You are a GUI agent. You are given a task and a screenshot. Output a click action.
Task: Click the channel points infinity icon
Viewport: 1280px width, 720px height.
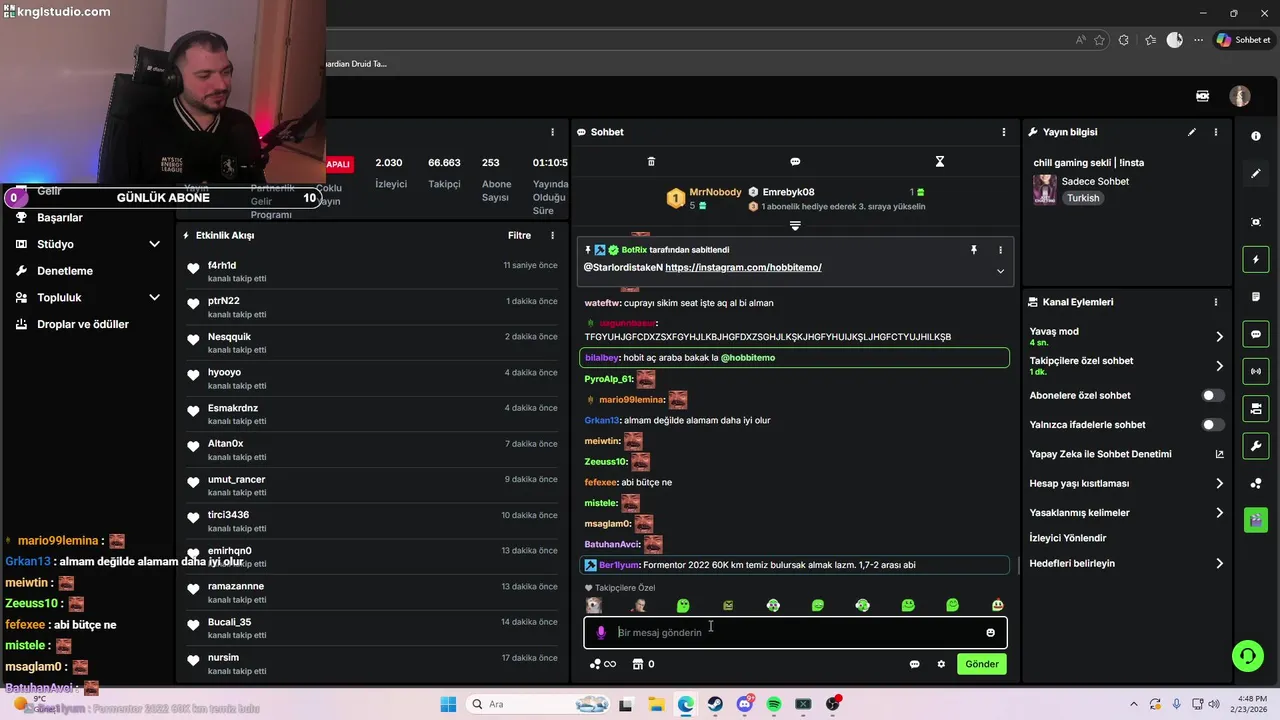coord(603,664)
